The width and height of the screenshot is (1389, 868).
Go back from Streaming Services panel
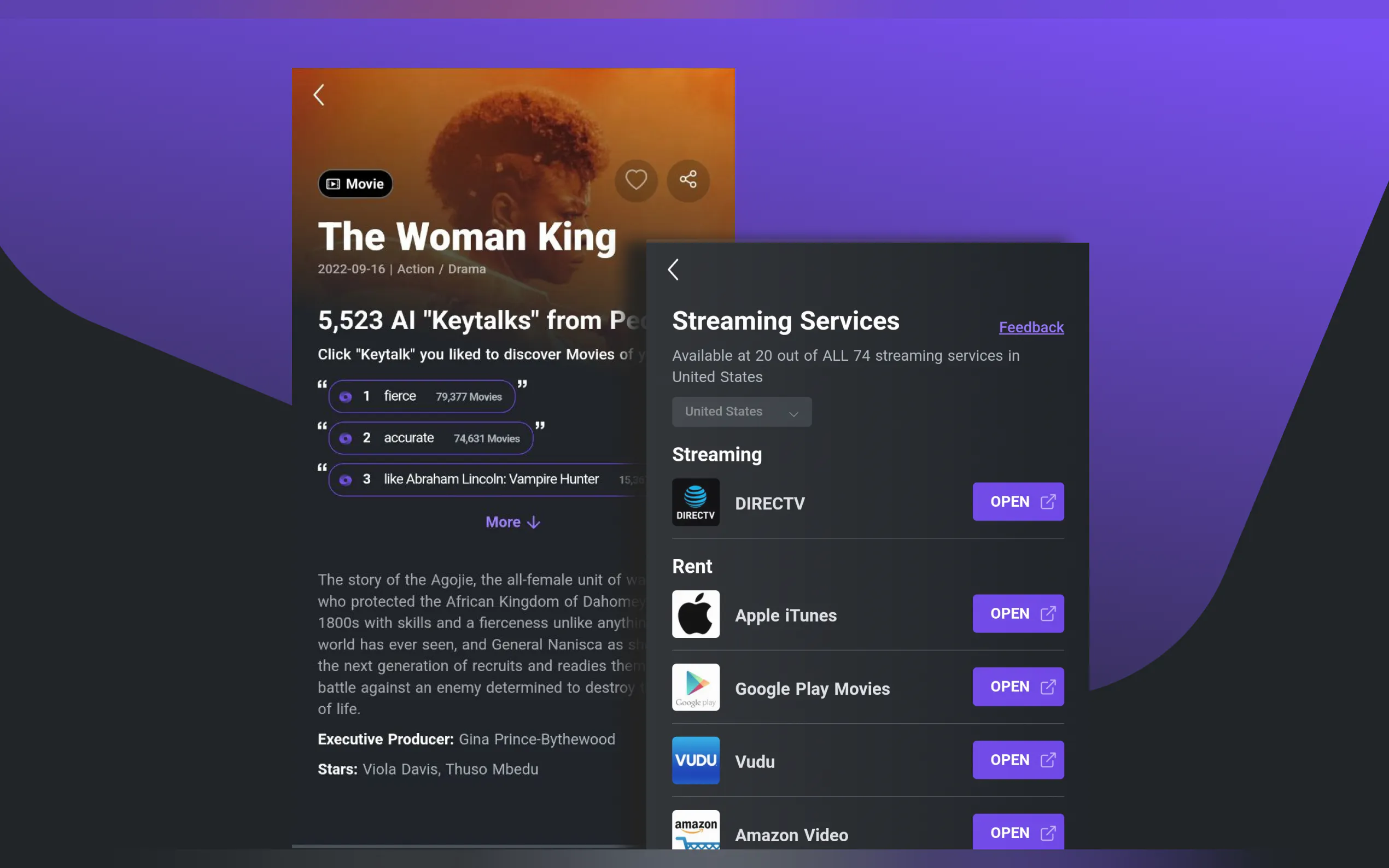[x=674, y=269]
